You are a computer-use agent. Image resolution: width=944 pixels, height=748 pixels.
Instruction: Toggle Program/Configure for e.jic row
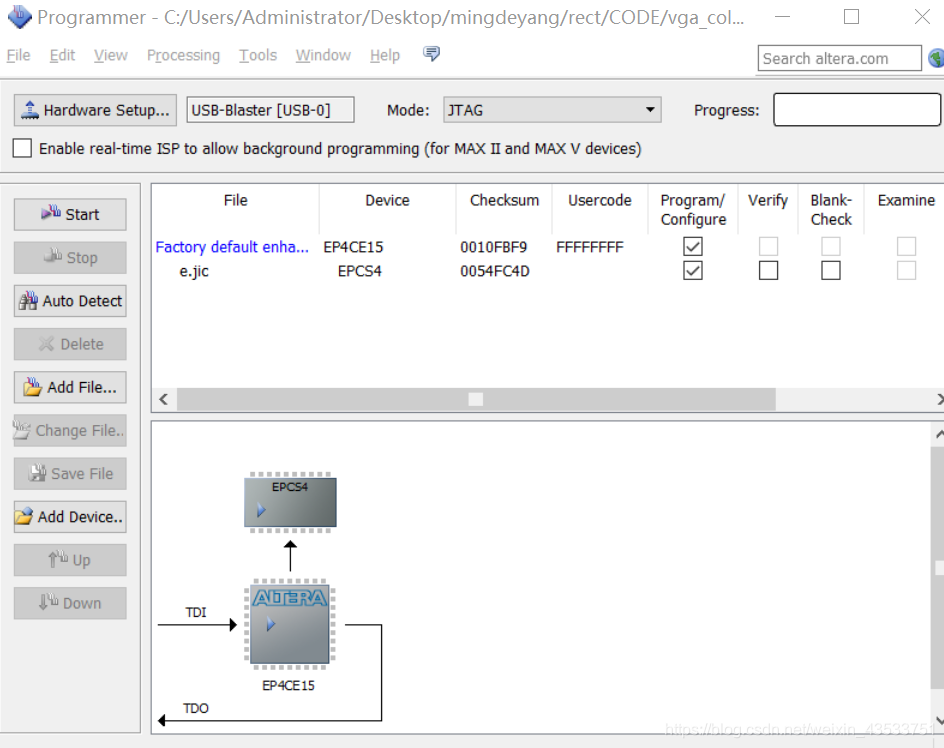click(693, 270)
